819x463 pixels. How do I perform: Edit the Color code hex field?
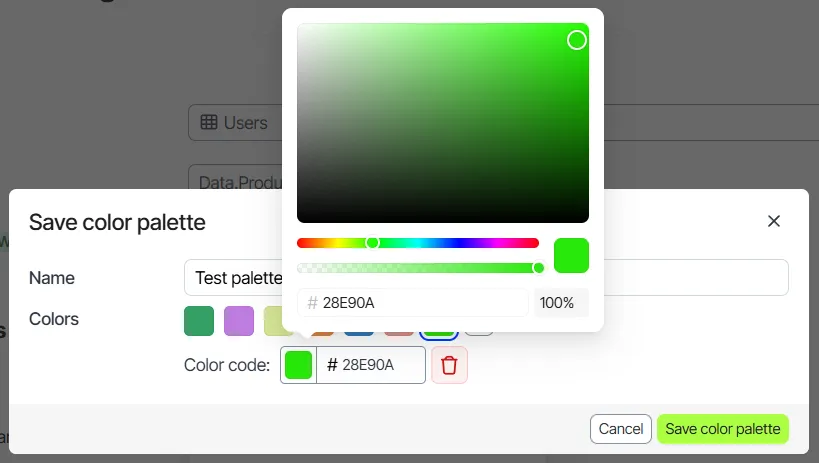point(371,365)
